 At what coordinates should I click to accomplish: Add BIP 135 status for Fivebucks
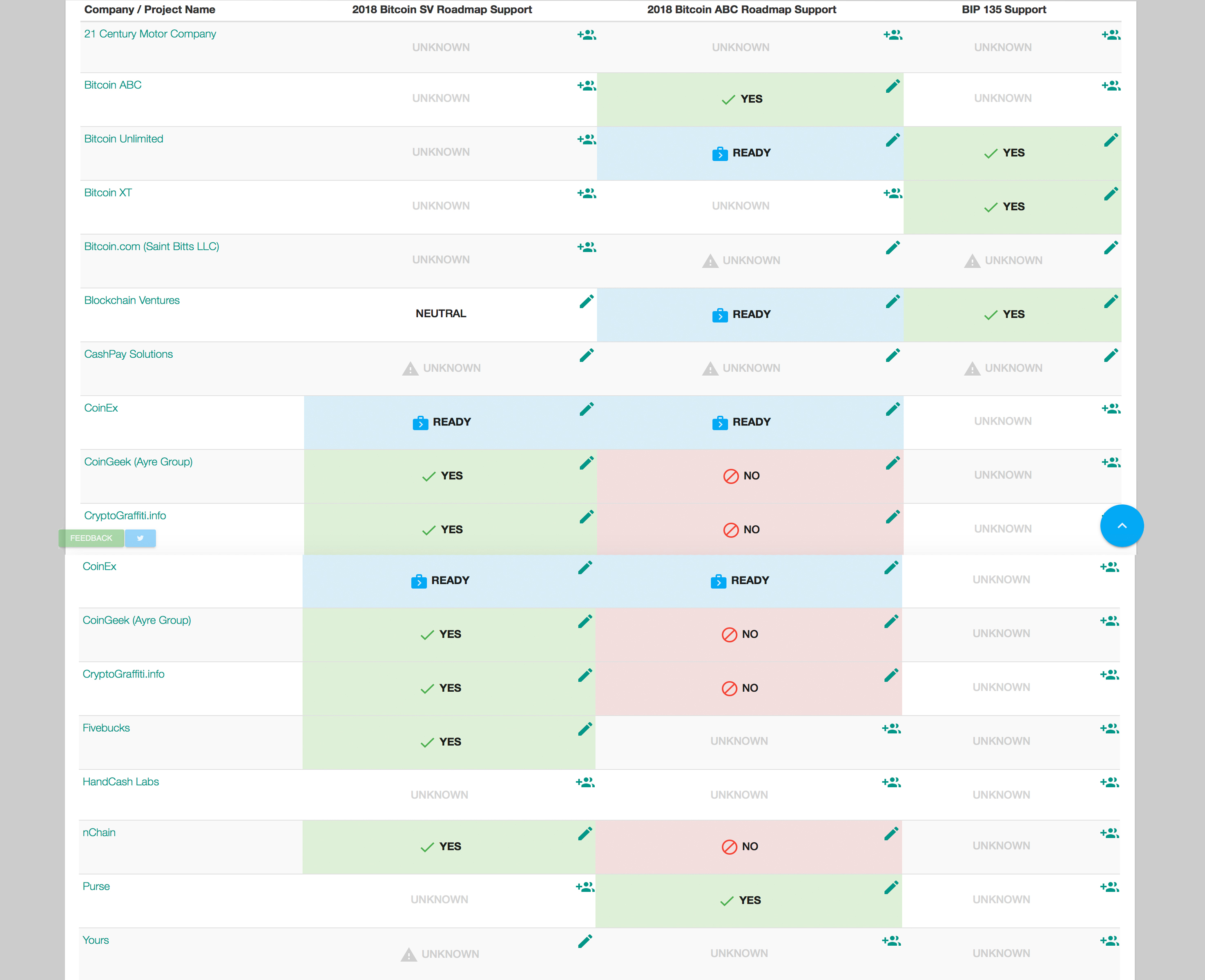click(1109, 729)
